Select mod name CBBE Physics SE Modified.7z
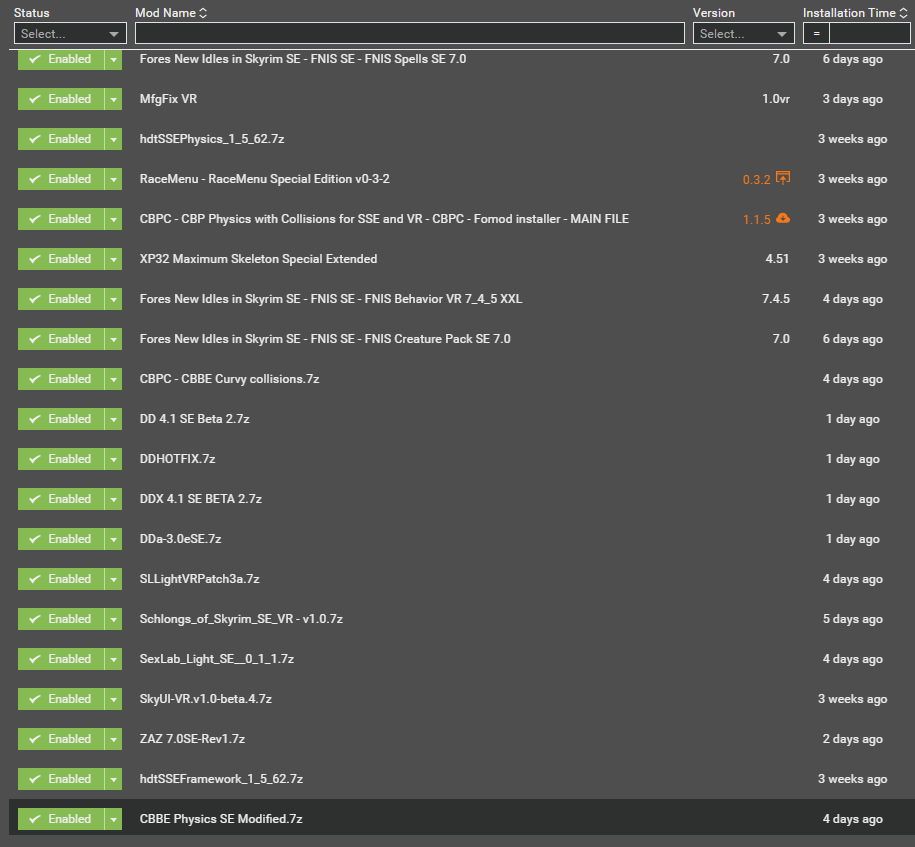 tap(221, 818)
